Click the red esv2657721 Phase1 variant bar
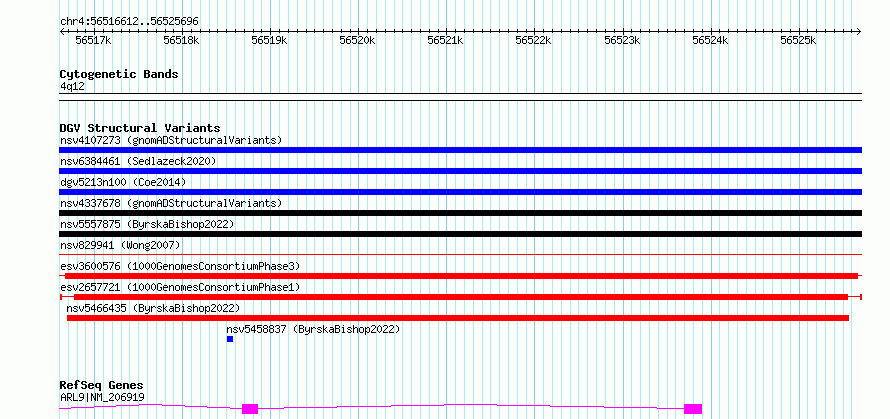Screen dimensions: 890x419 click(x=460, y=297)
